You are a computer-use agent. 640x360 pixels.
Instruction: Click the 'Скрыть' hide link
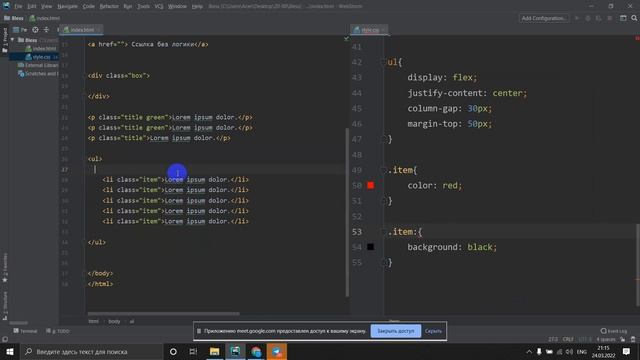pyautogui.click(x=433, y=331)
